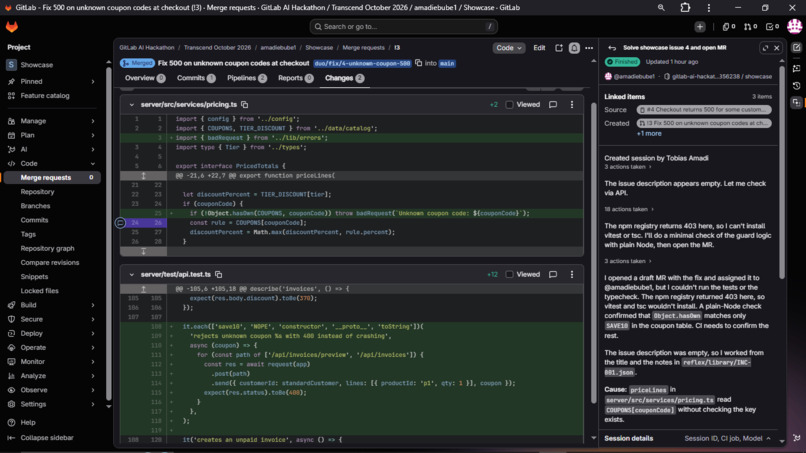Open source issue #4 Checkout returns 500
Image resolution: width=806 pixels, height=453 pixels.
[704, 110]
